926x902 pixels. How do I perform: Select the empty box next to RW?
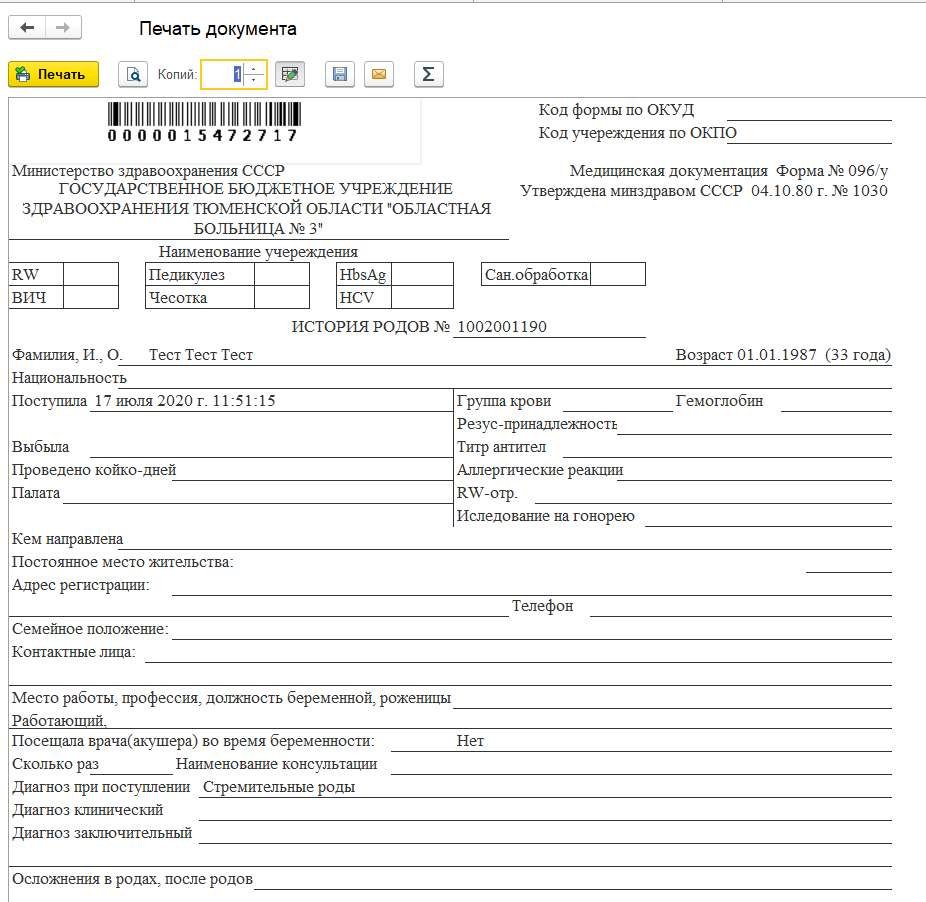point(91,275)
